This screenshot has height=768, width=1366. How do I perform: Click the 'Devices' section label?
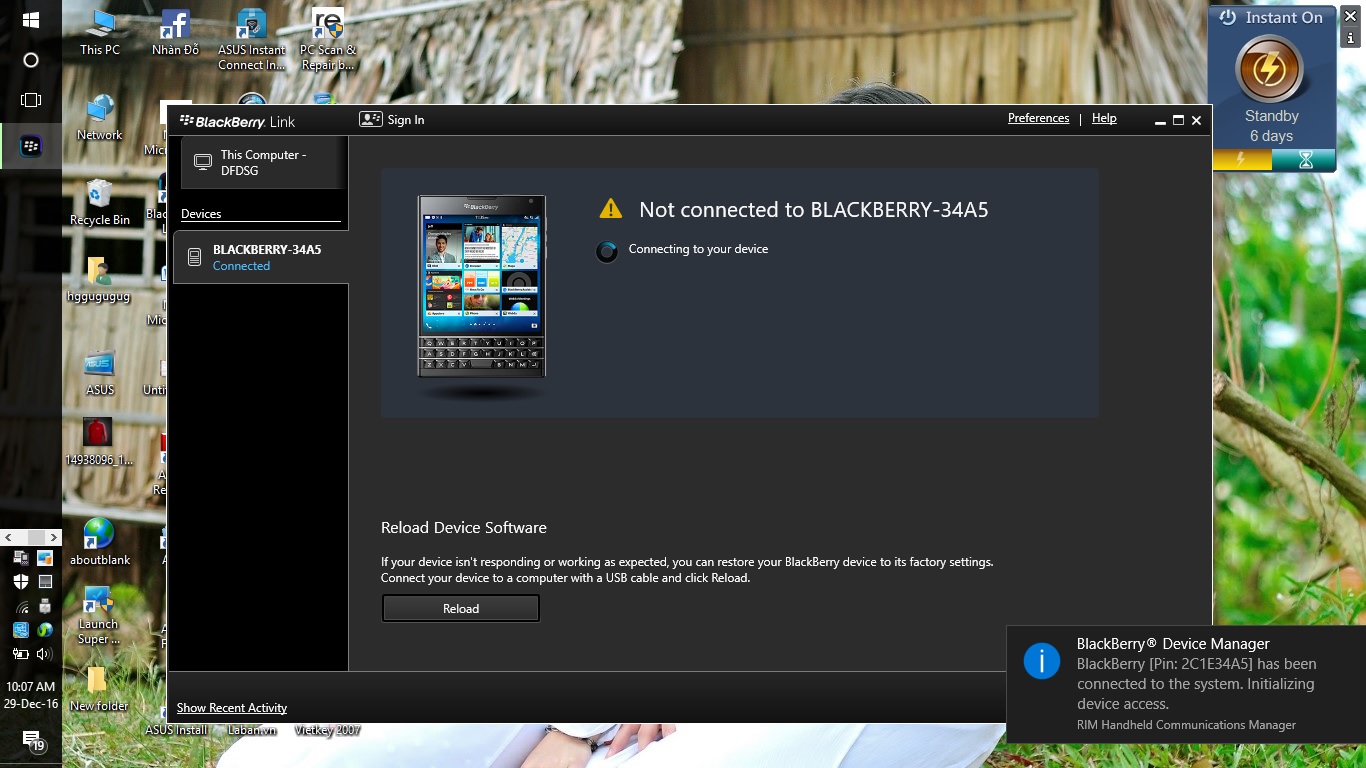[201, 214]
